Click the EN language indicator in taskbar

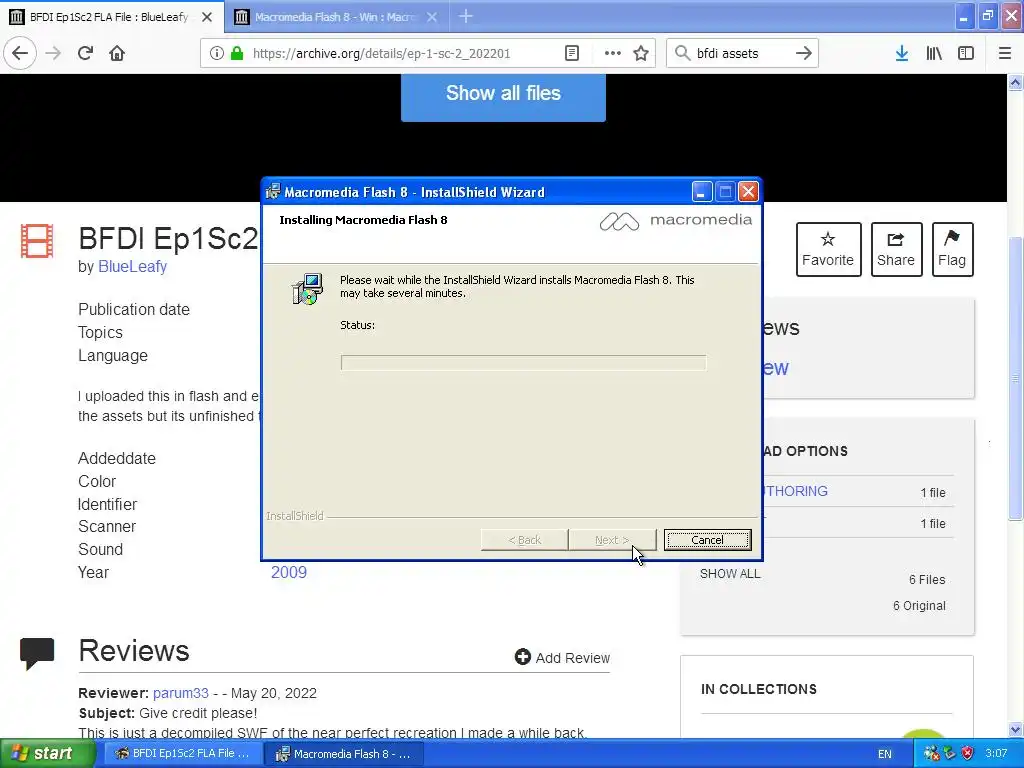point(884,754)
